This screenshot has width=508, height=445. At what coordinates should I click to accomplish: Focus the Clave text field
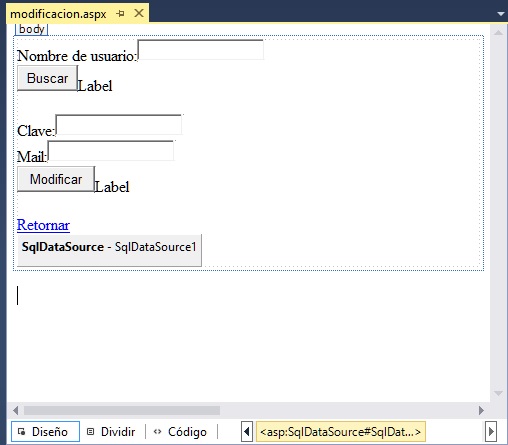click(119, 125)
